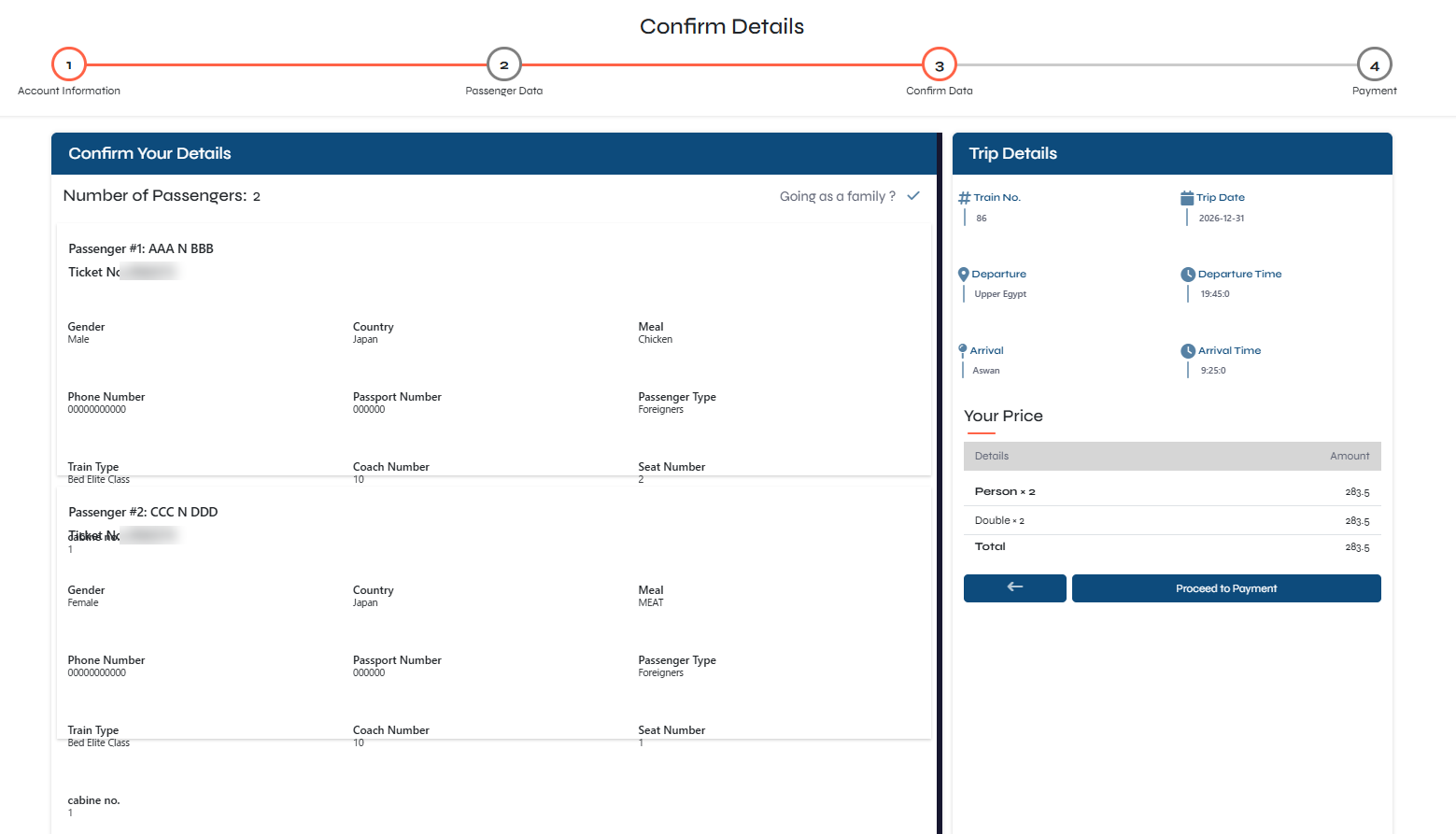This screenshot has width=1456, height=834.
Task: Click the Upper Egypt departure value
Action: [x=1000, y=294]
